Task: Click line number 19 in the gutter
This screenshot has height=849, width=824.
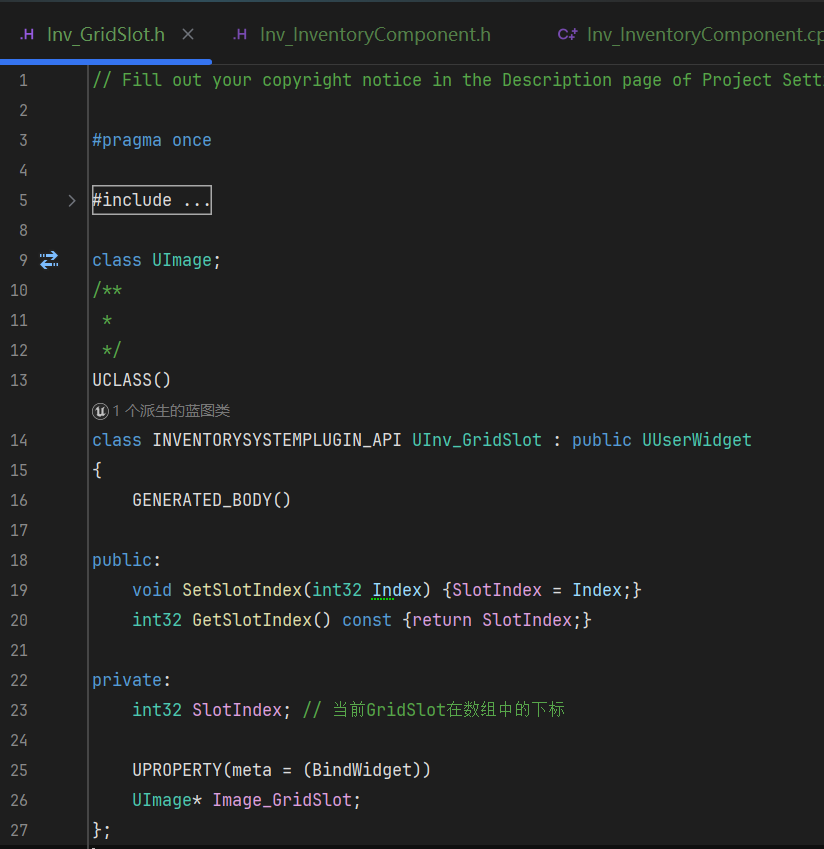Action: [19, 590]
